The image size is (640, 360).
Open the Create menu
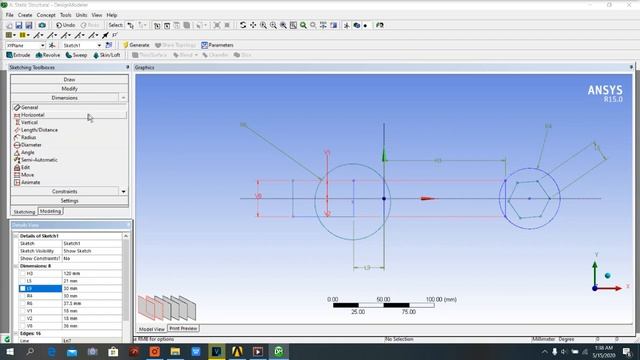click(x=25, y=15)
